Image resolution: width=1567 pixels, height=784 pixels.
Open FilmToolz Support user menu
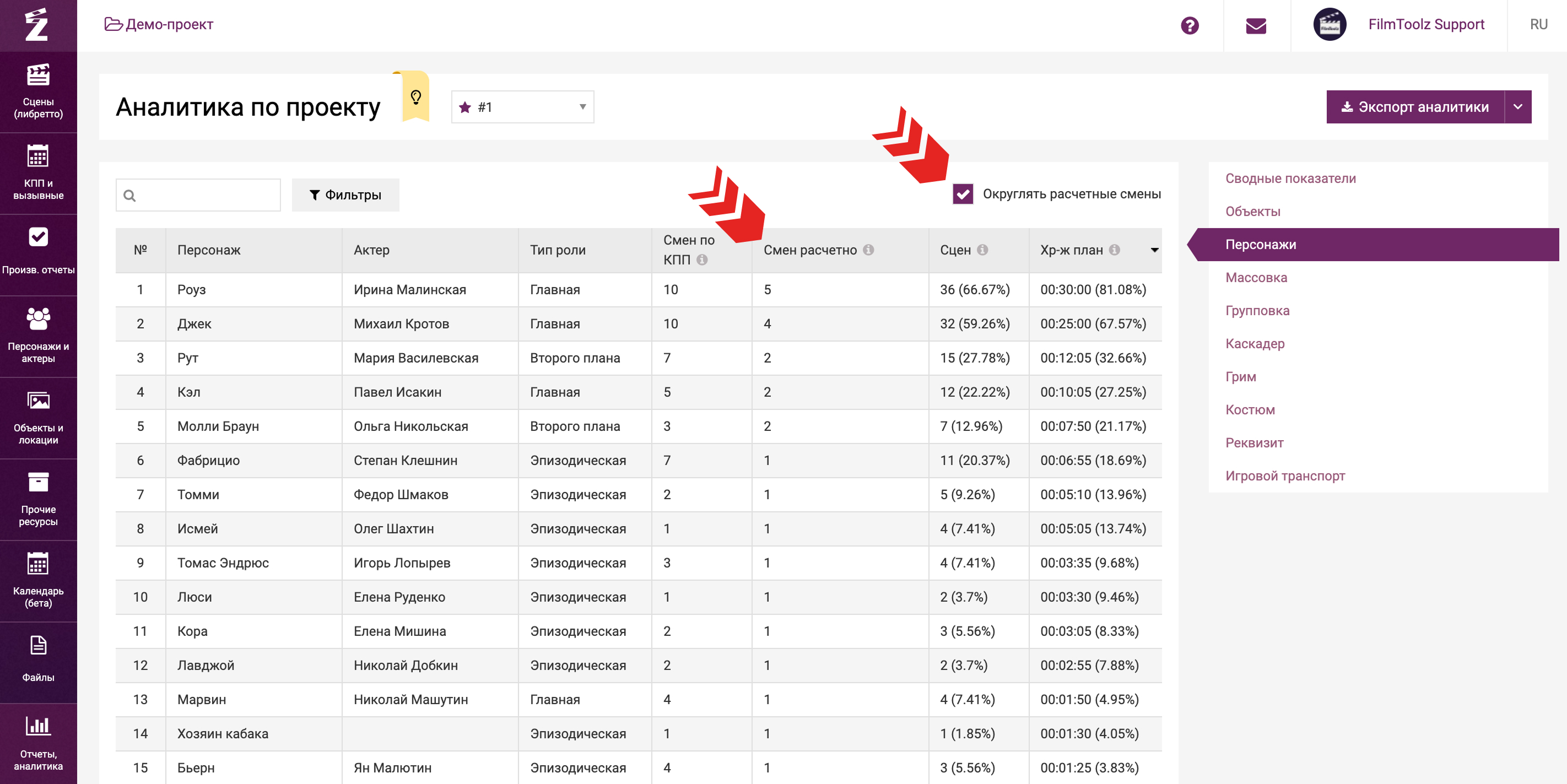pyautogui.click(x=1426, y=24)
